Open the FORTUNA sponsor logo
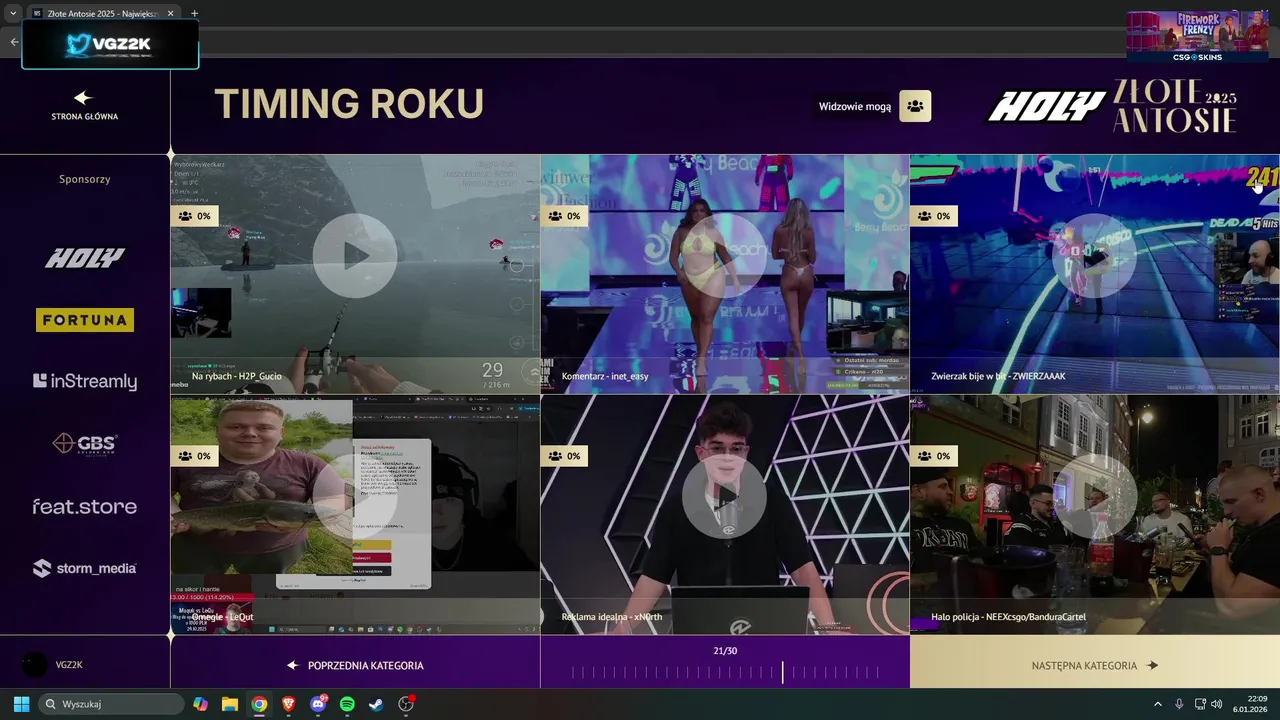 pos(85,320)
